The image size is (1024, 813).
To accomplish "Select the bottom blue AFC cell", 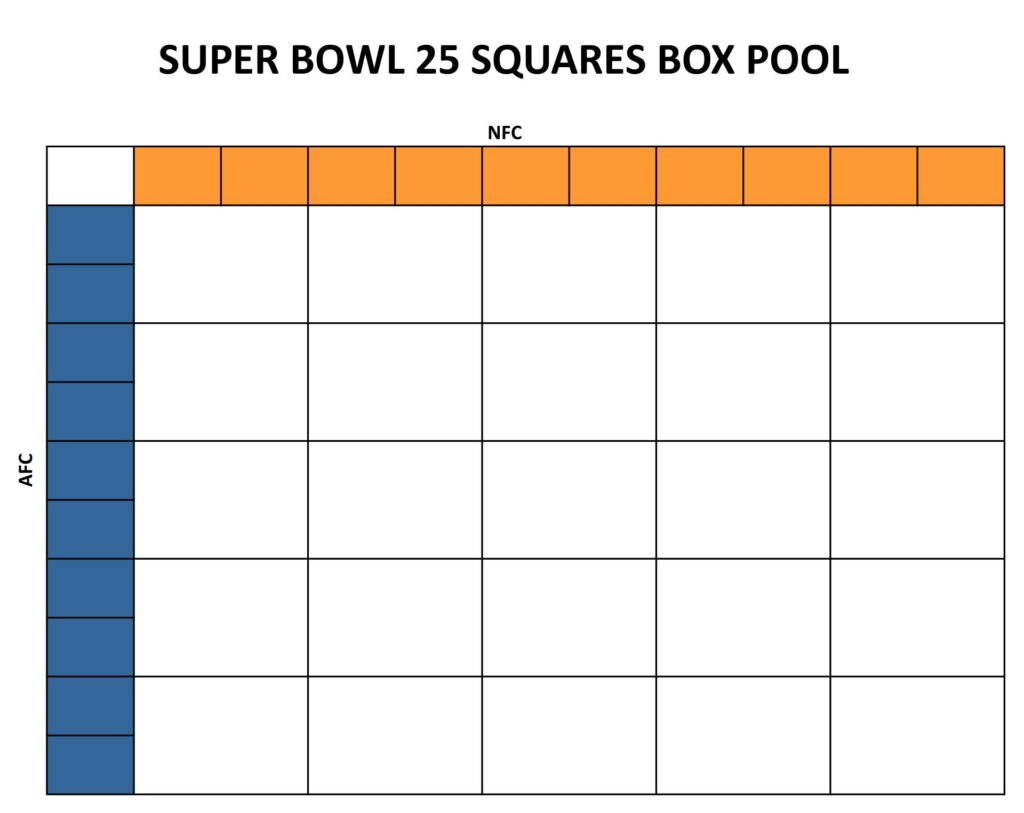I will [90, 765].
